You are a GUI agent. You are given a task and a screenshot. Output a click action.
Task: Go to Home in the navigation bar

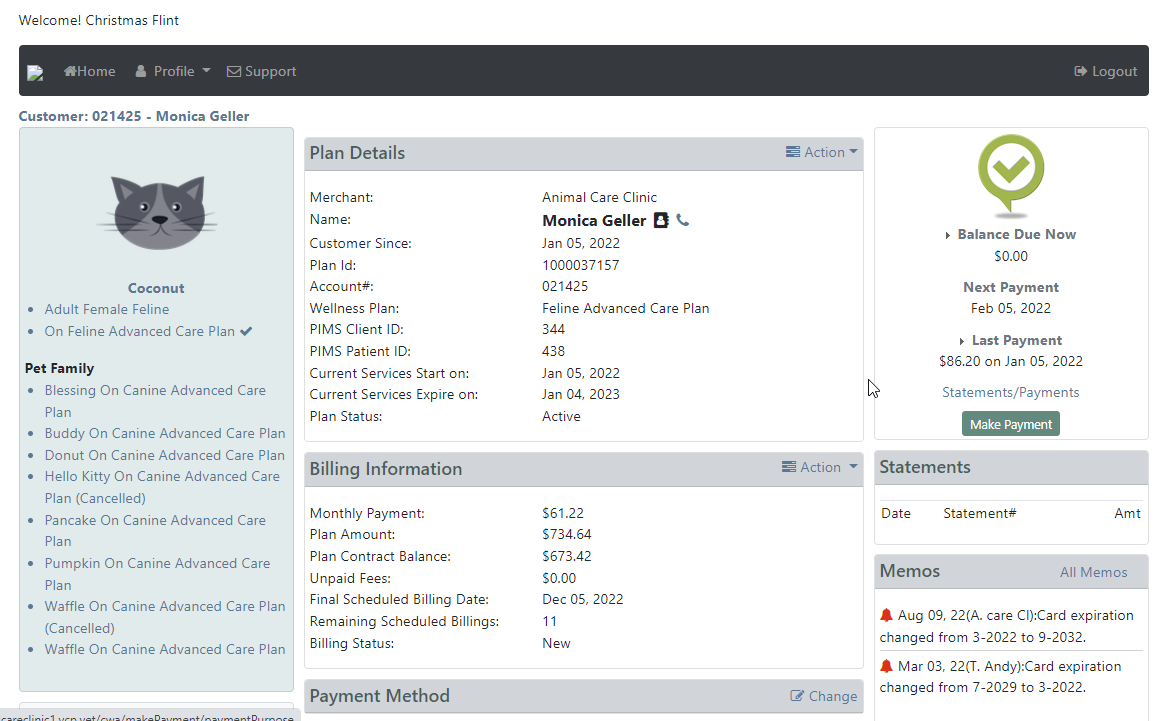click(x=89, y=72)
